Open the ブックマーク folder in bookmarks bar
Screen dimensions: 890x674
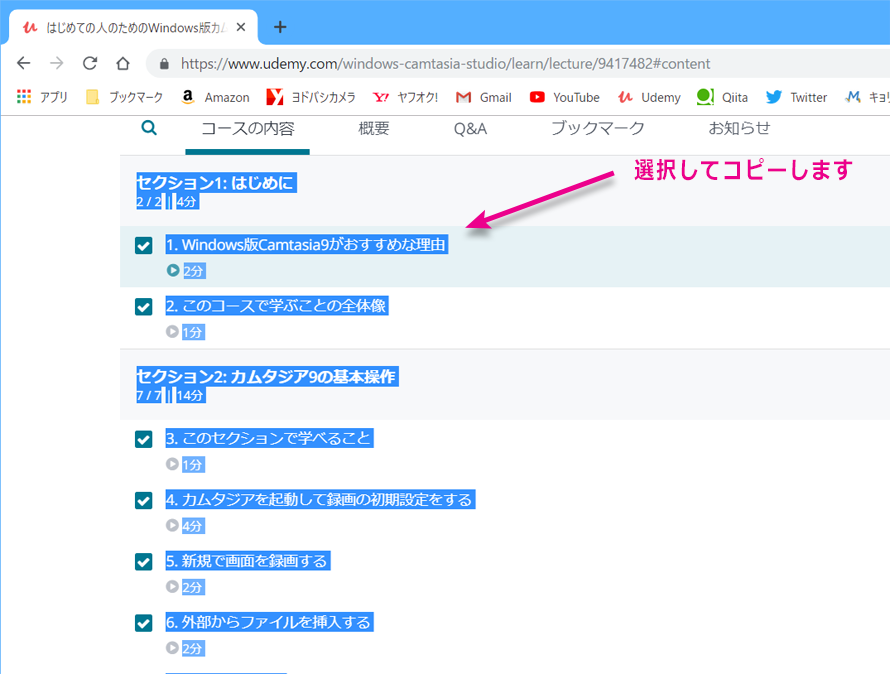tap(124, 97)
